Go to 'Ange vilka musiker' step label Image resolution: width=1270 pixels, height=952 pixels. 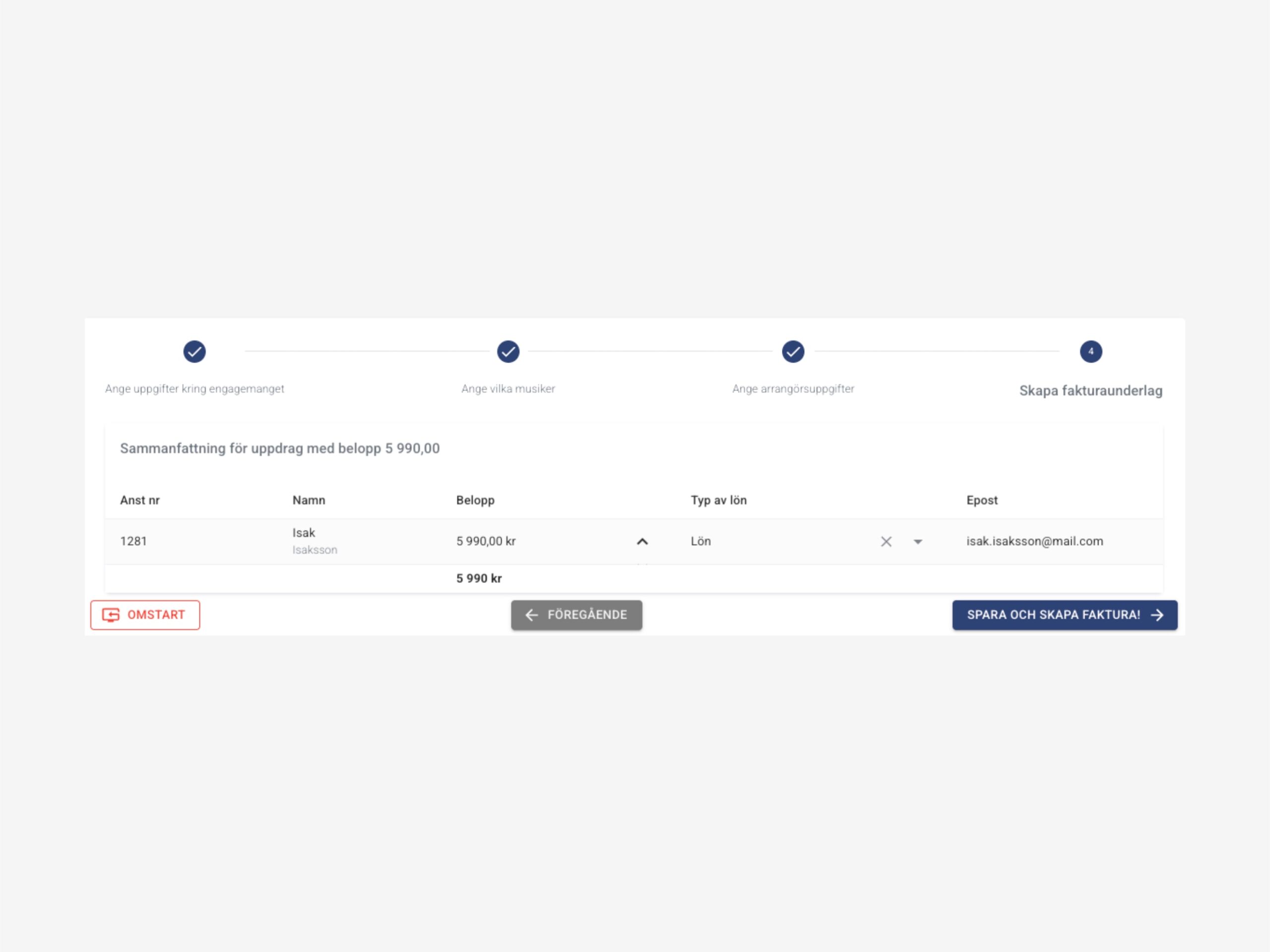508,389
